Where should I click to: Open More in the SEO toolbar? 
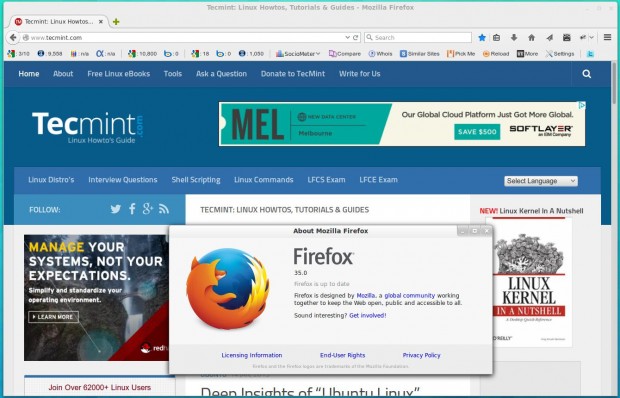[527, 54]
